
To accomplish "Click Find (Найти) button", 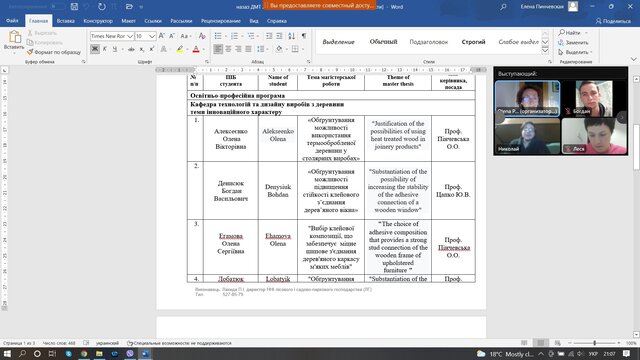I will (x=569, y=33).
